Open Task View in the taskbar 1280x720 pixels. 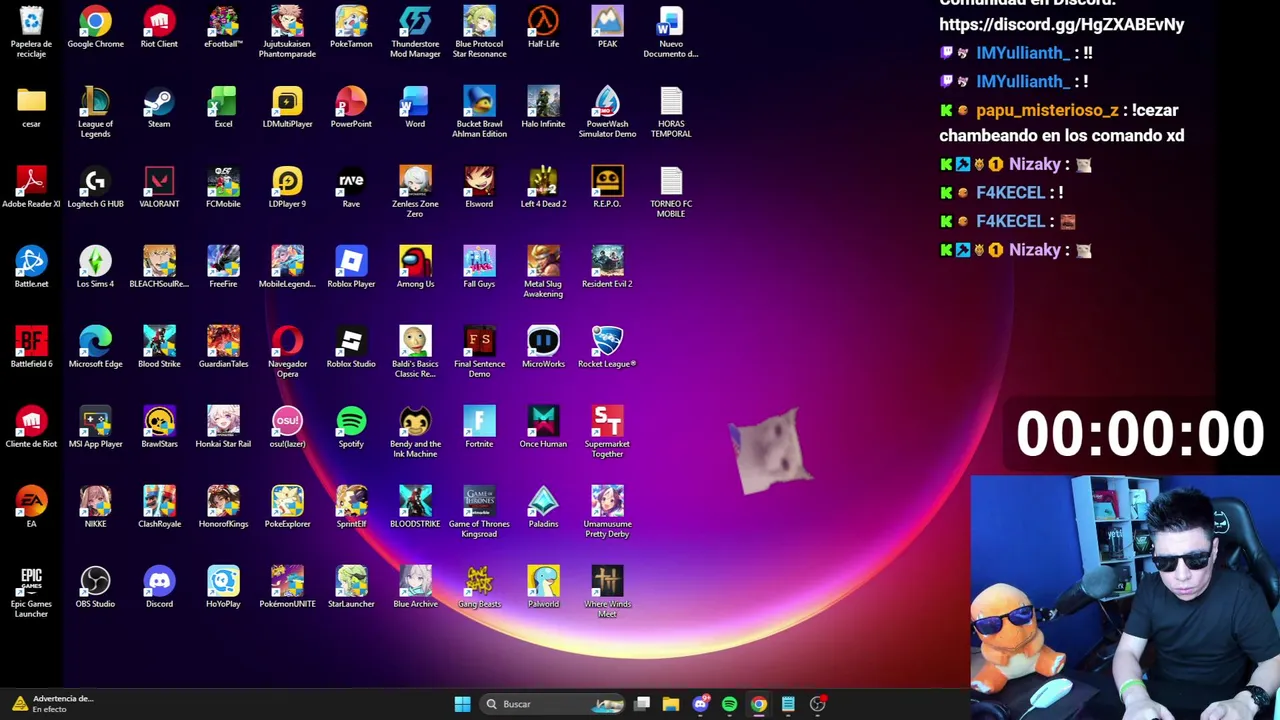642,704
